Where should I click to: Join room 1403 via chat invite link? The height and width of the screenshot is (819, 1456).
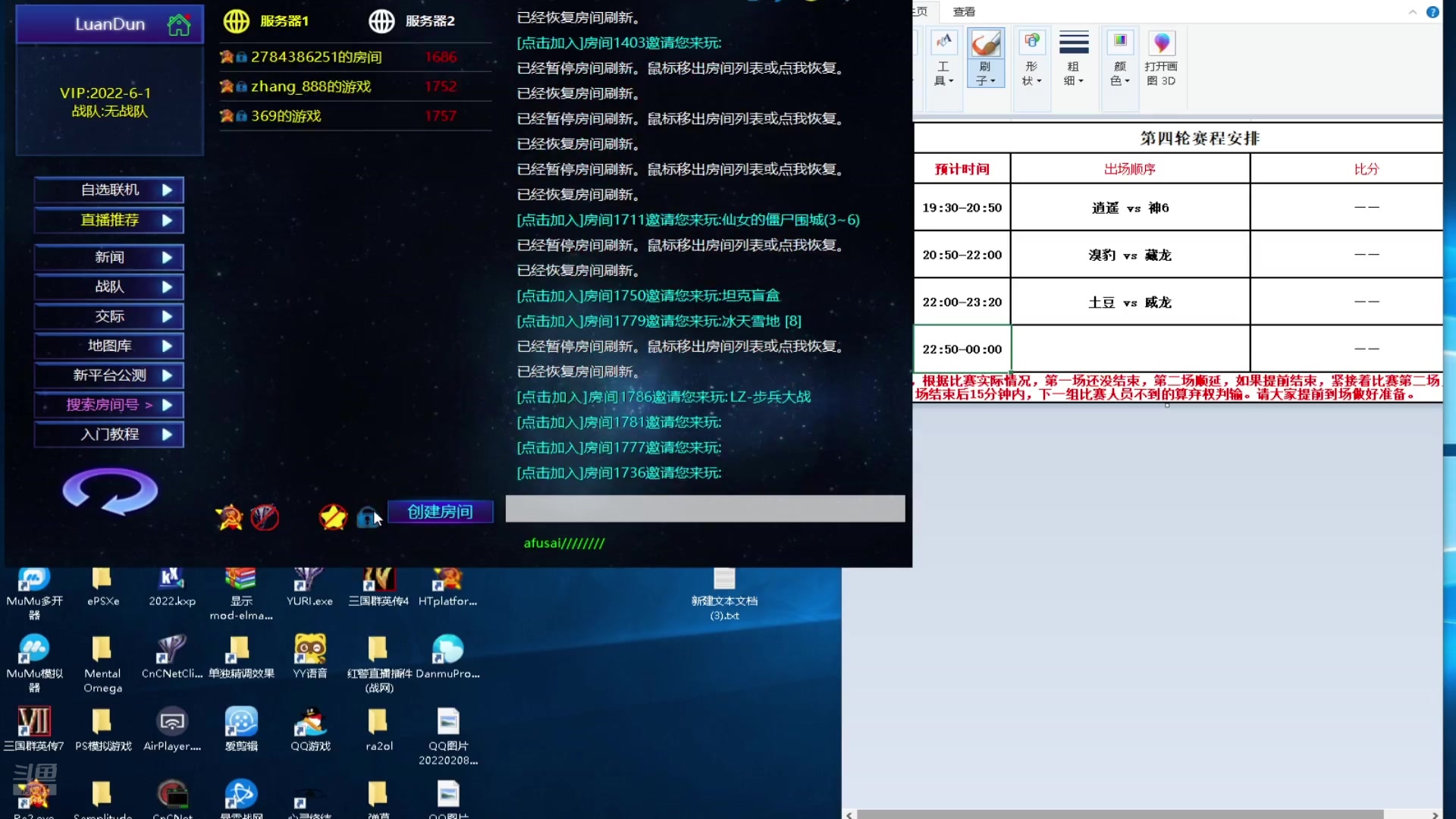click(x=619, y=43)
